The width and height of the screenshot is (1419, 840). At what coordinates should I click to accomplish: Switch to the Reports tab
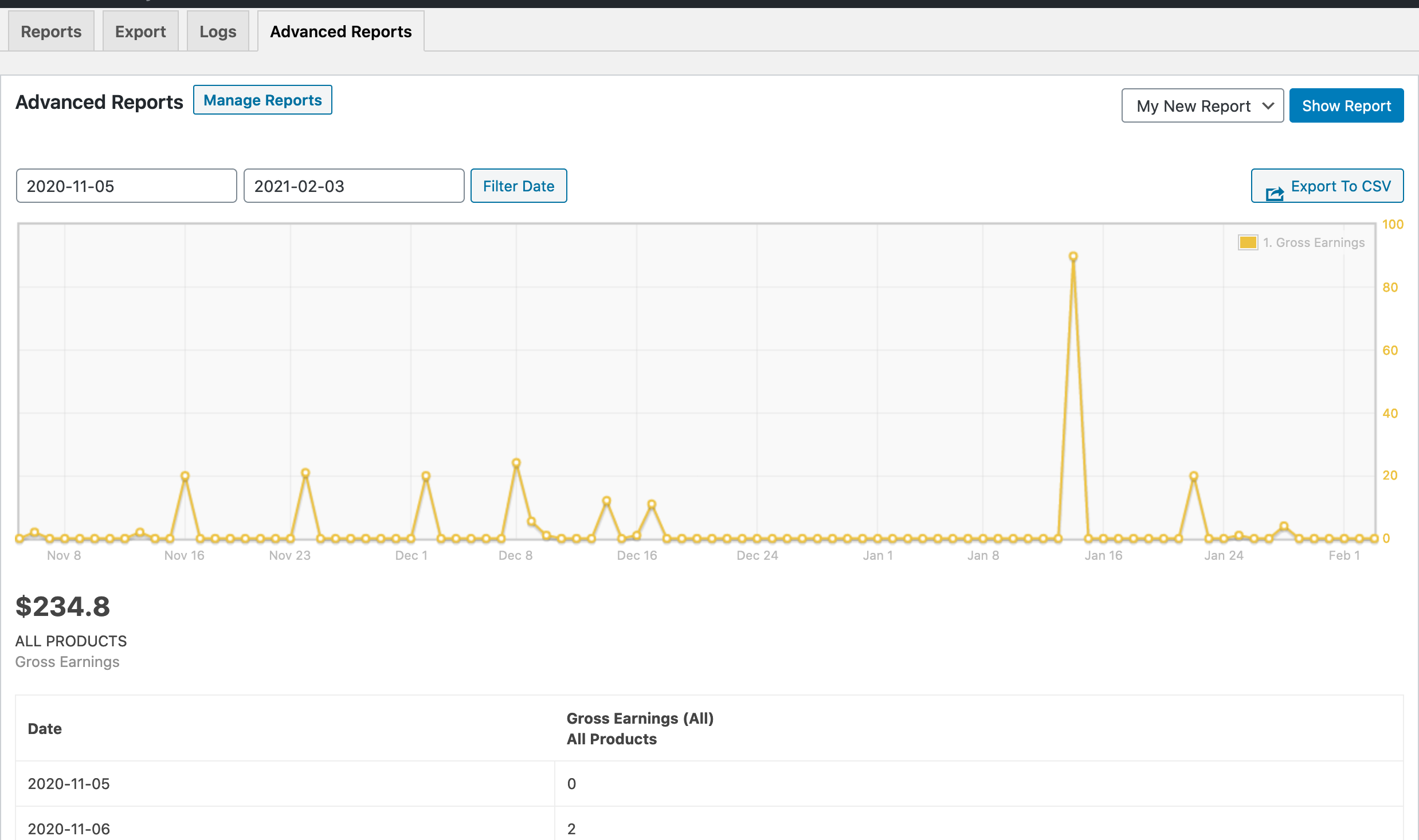point(51,32)
